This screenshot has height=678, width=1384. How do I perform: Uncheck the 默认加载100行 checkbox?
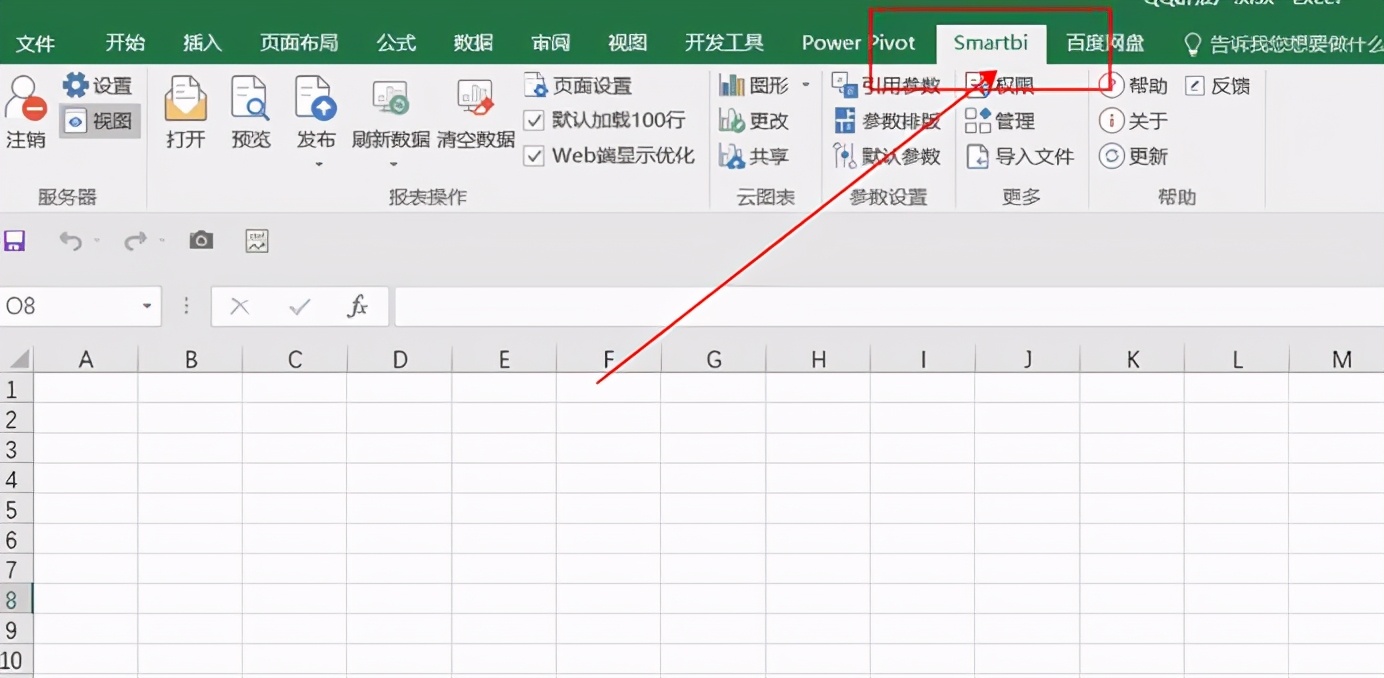point(536,120)
